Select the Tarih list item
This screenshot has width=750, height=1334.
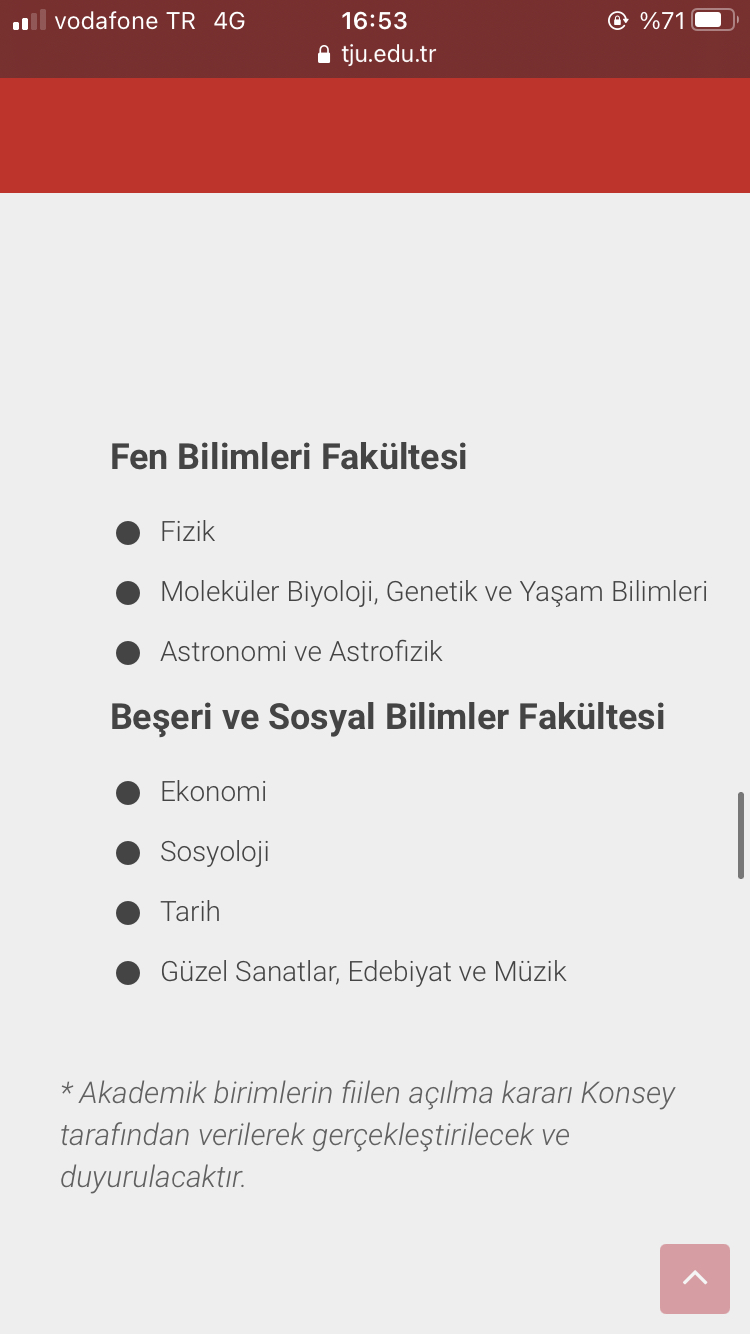pyautogui.click(x=190, y=912)
